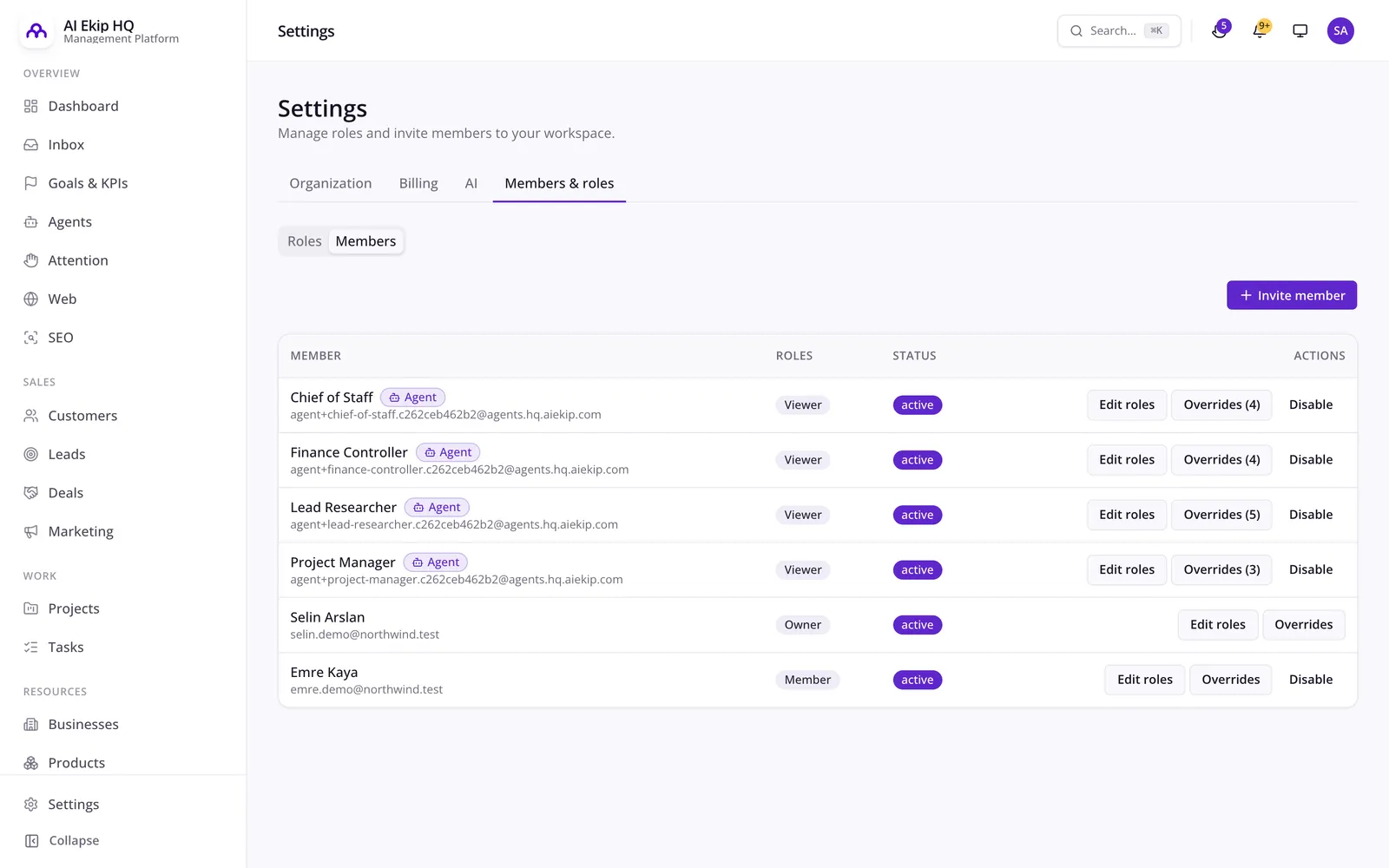Click the Products boxes icon
1389x868 pixels.
coord(31,763)
